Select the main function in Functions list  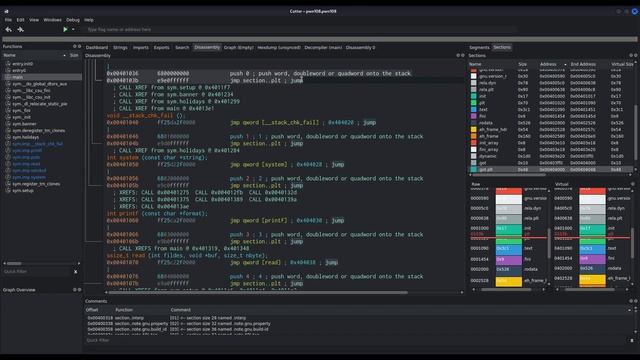click(42, 77)
